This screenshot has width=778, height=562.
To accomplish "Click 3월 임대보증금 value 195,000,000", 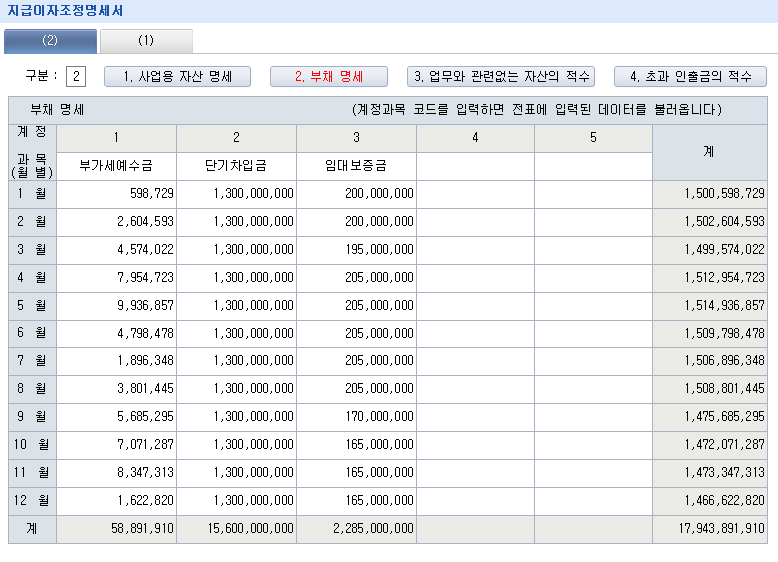I will tap(356, 250).
